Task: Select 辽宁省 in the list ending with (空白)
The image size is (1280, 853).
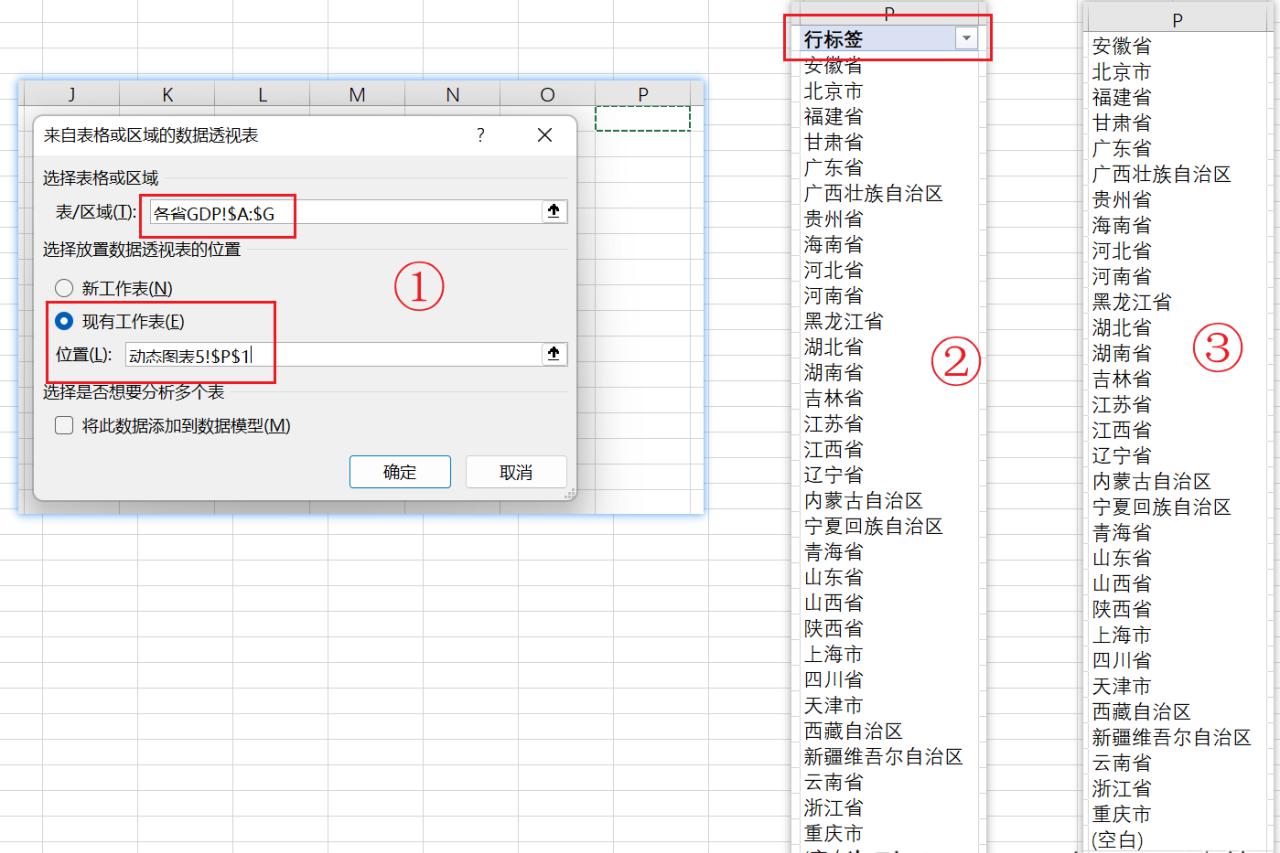Action: coord(1121,456)
